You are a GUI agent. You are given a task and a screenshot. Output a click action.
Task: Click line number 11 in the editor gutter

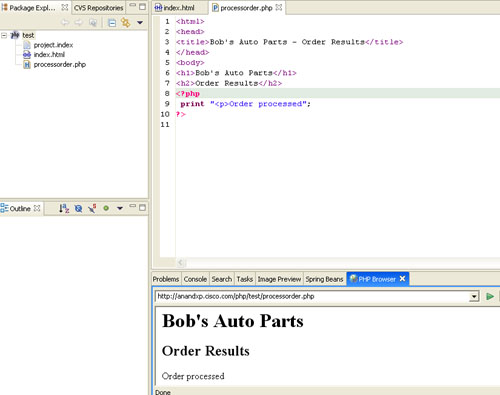click(x=165, y=125)
